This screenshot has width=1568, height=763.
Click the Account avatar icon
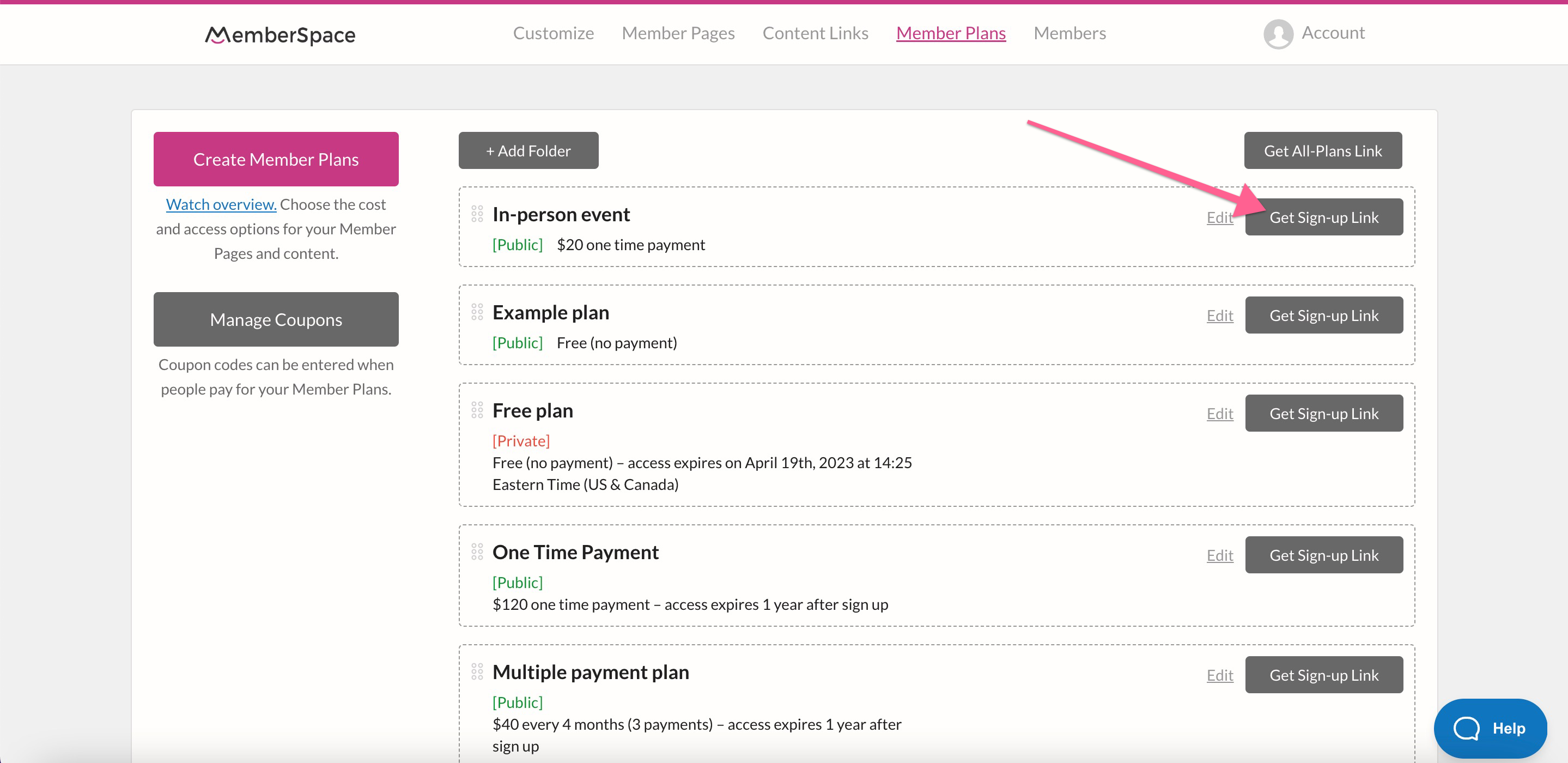1278,33
